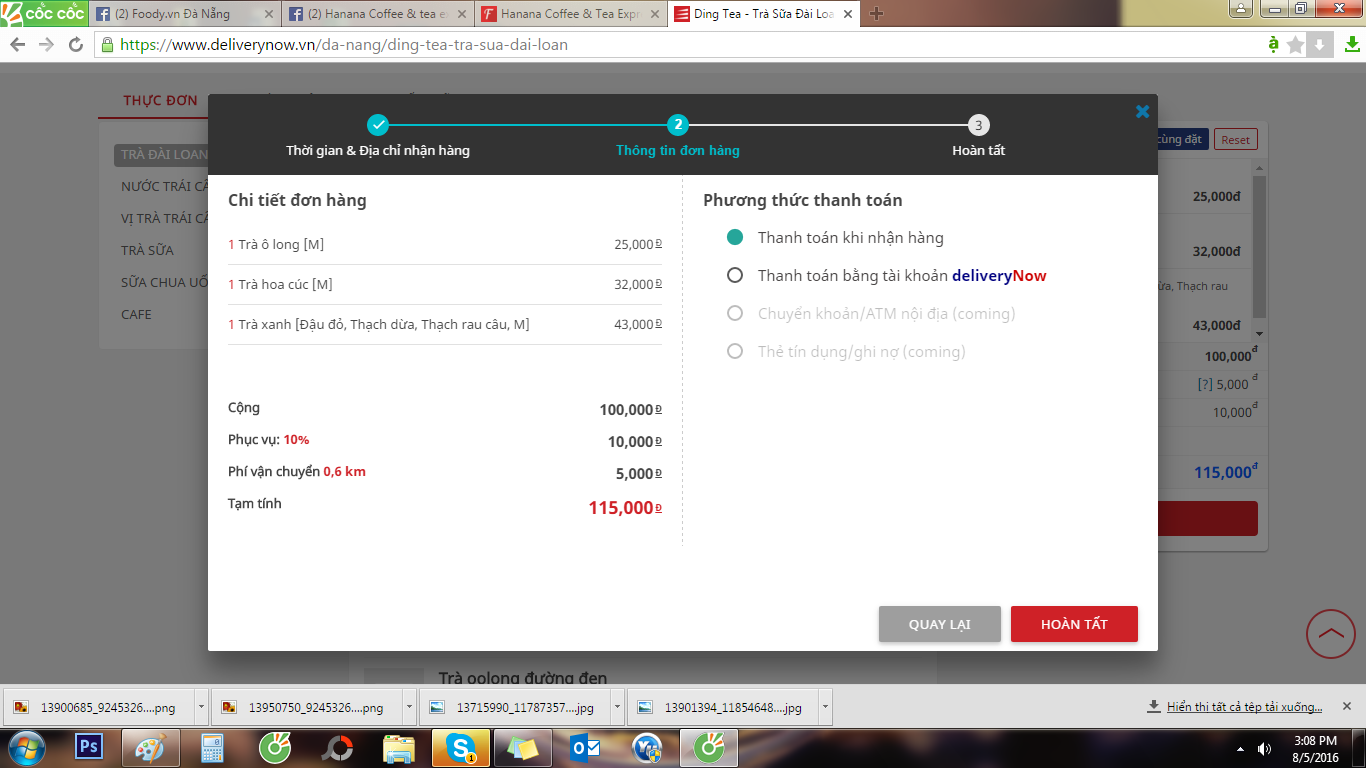Select Thanh toán khi nhận hàng option

735,238
